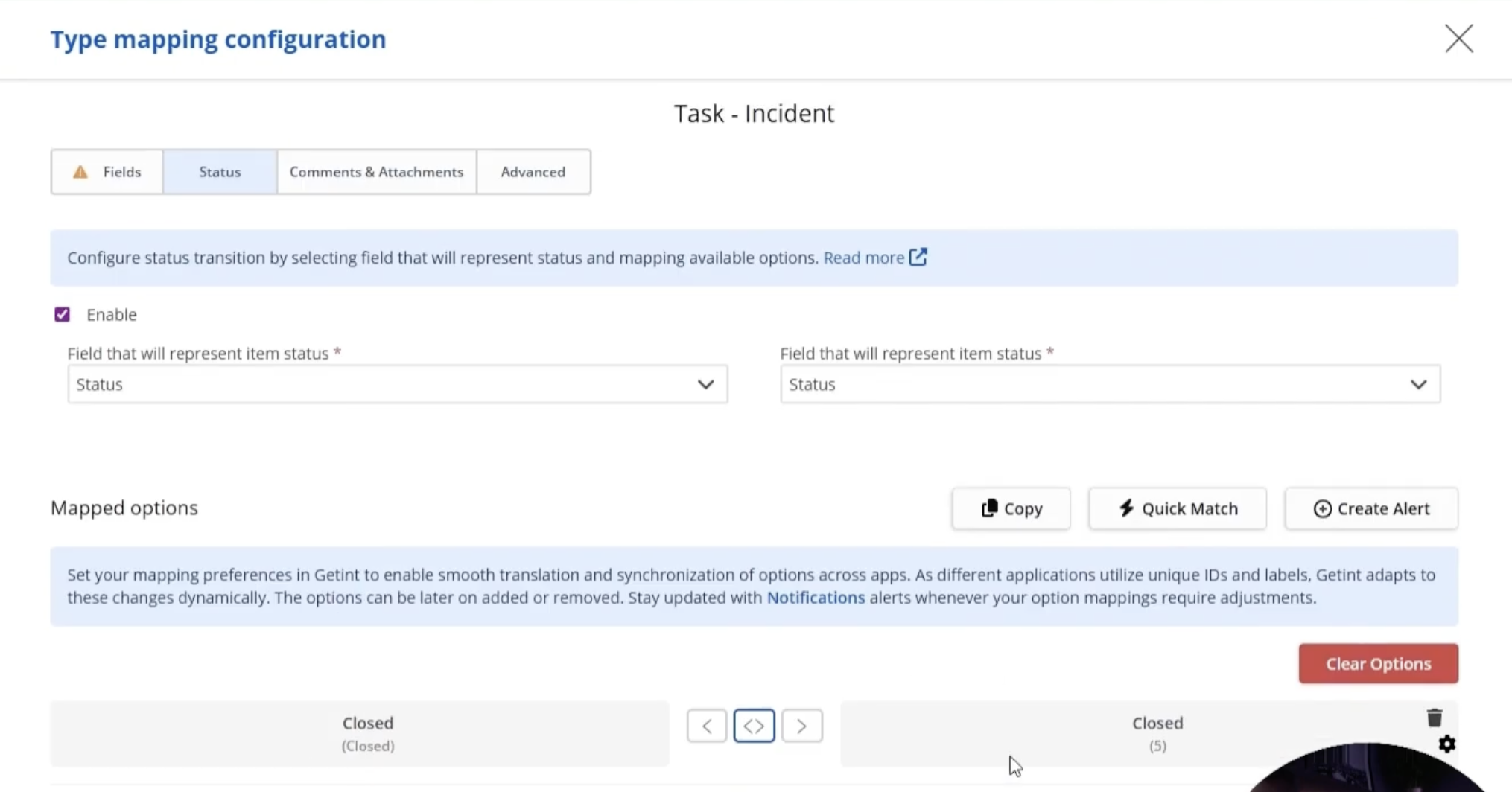Open the Notifications link
Viewport: 1512px width, 792px height.
[816, 598]
